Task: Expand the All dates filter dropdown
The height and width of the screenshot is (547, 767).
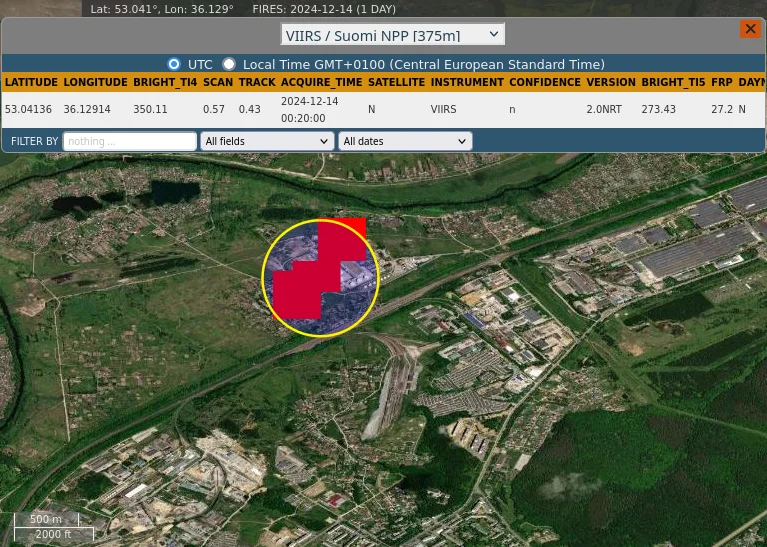Action: pos(404,142)
